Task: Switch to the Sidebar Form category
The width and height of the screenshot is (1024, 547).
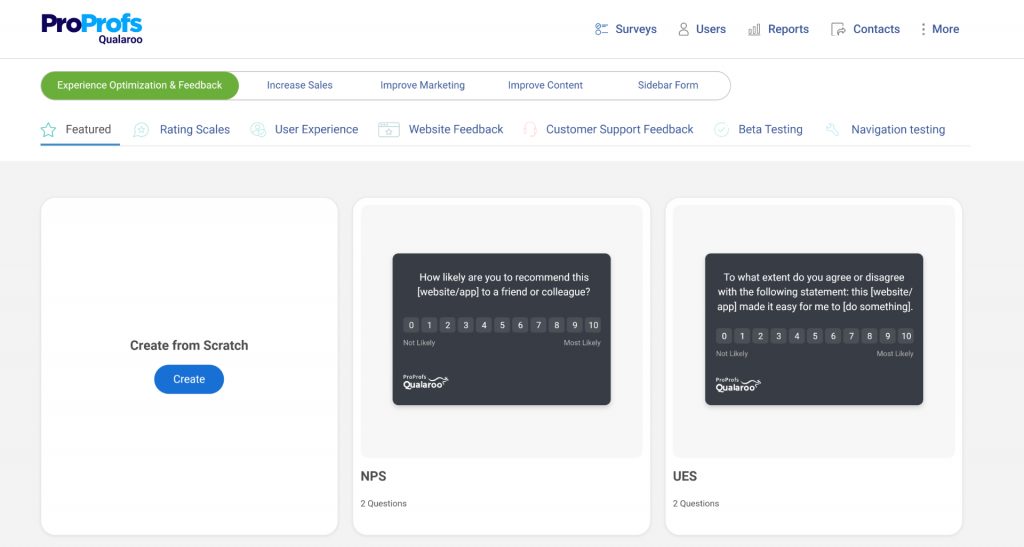Action: coord(668,86)
